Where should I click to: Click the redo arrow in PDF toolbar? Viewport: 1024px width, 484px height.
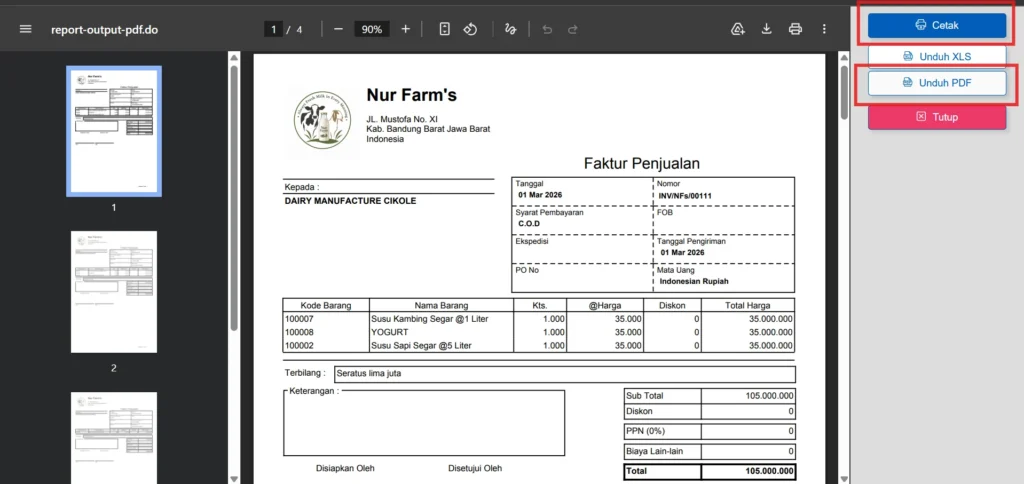tap(573, 29)
